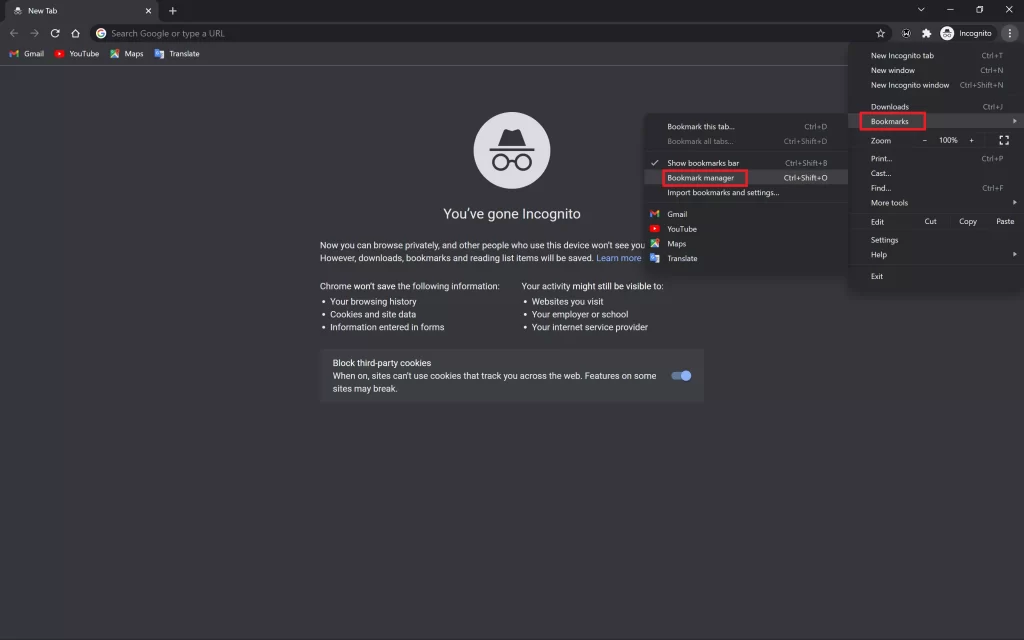Bookmark this tab with the star icon
This screenshot has height=640, width=1024.
[880, 33]
